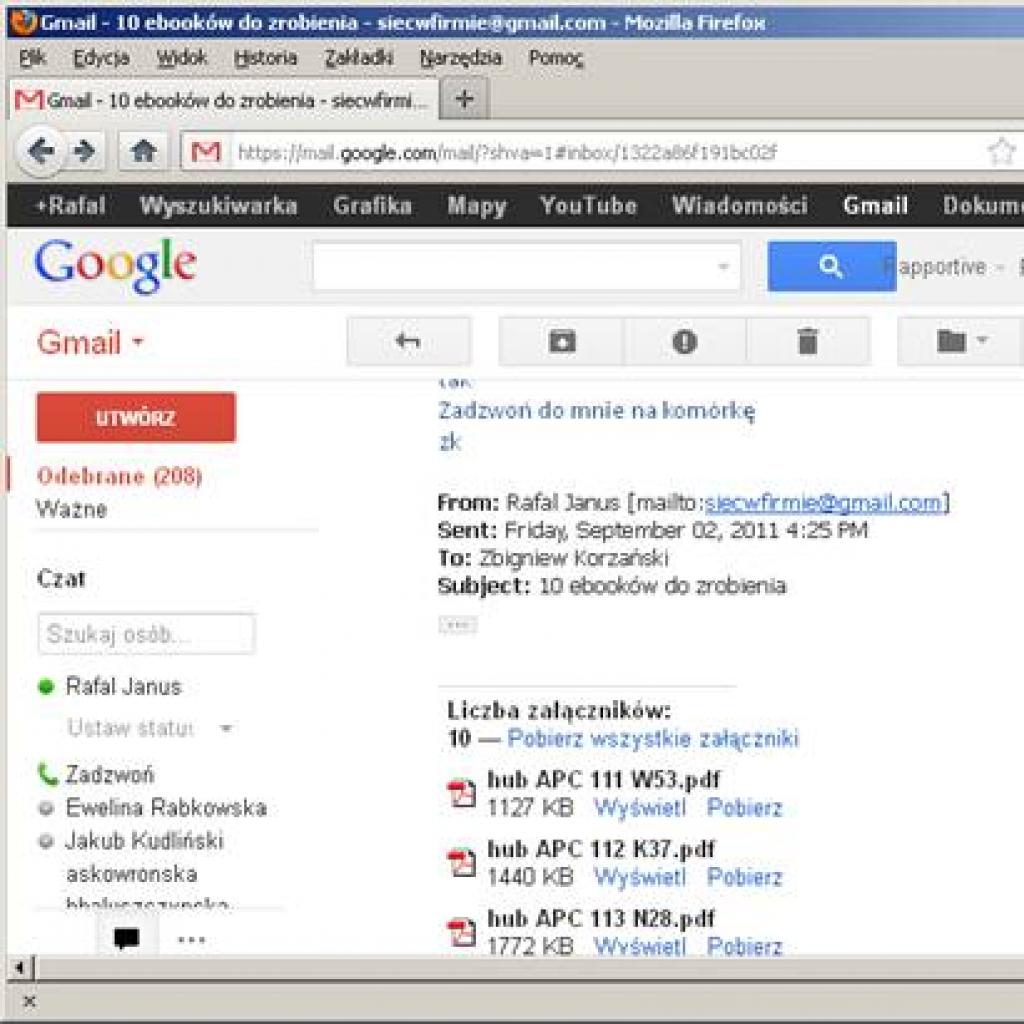
Task: Open the Pomoc menu
Action: point(556,58)
